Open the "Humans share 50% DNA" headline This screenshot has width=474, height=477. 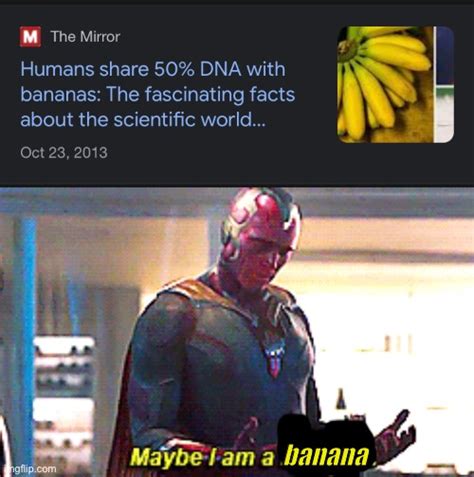(158, 95)
